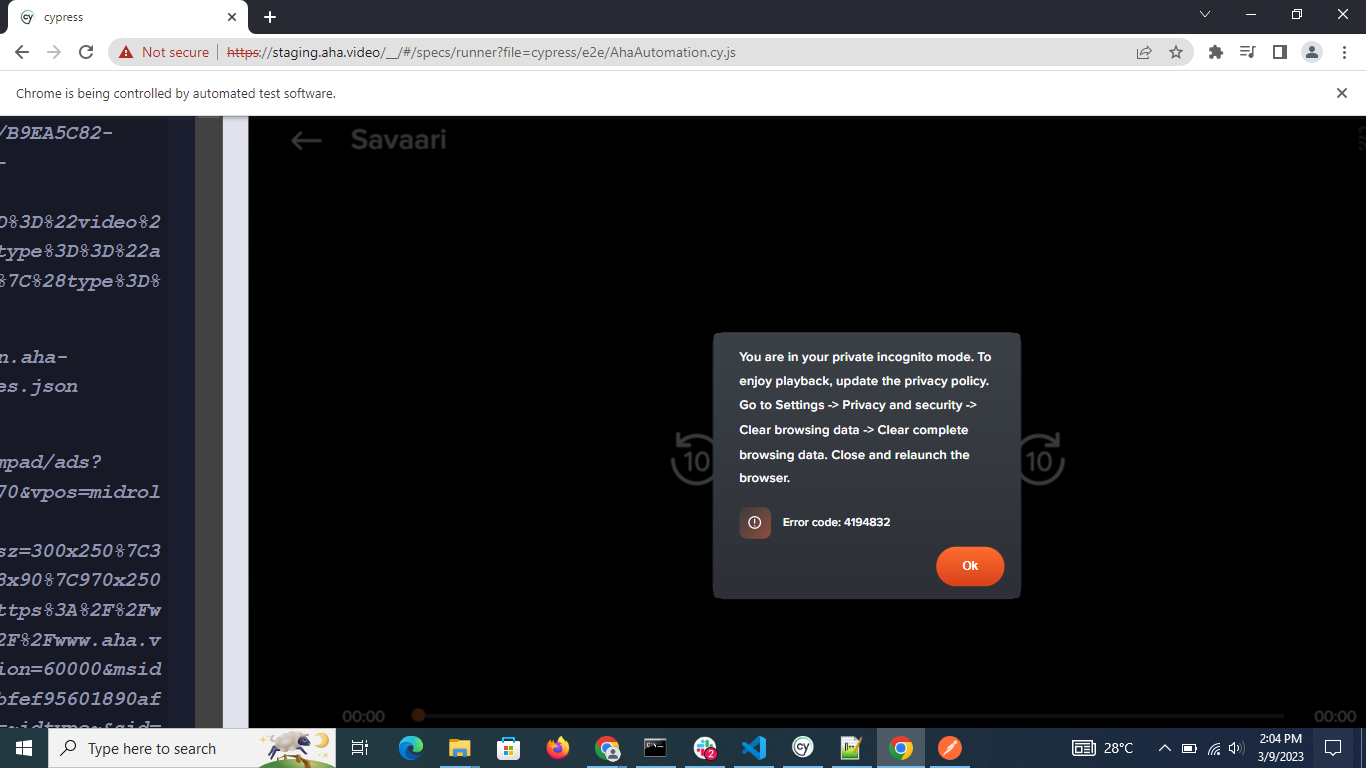Click the Savaari video title
1366x768 pixels.
pyautogui.click(x=399, y=139)
